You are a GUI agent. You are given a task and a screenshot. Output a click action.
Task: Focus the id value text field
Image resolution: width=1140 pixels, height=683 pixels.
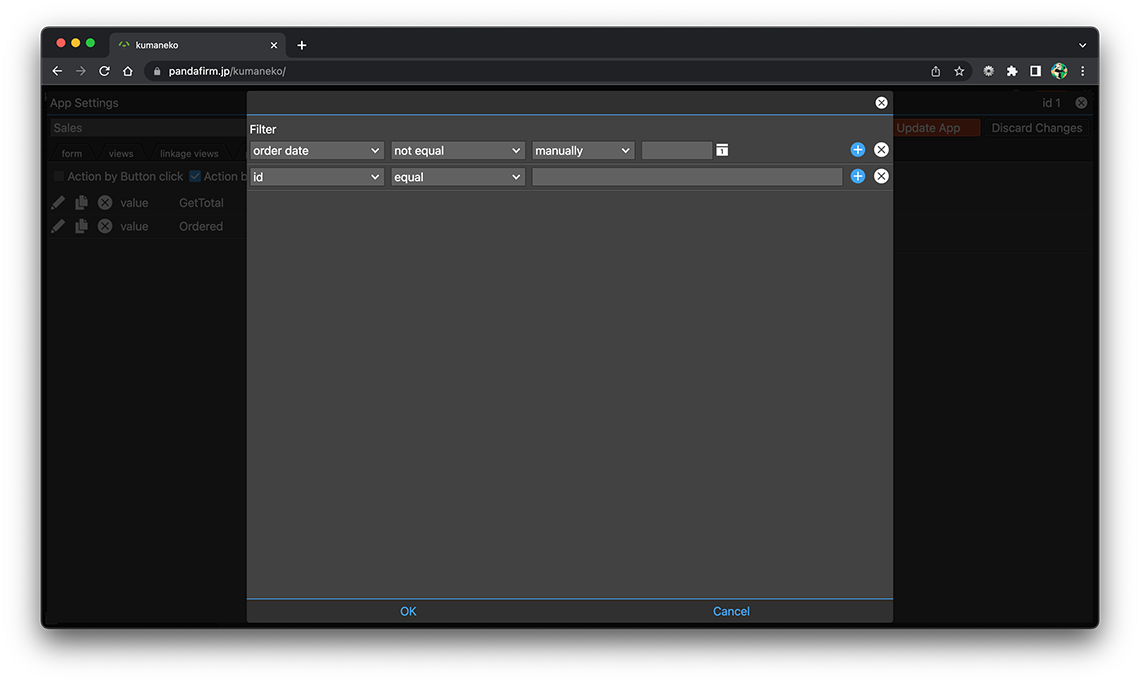687,177
